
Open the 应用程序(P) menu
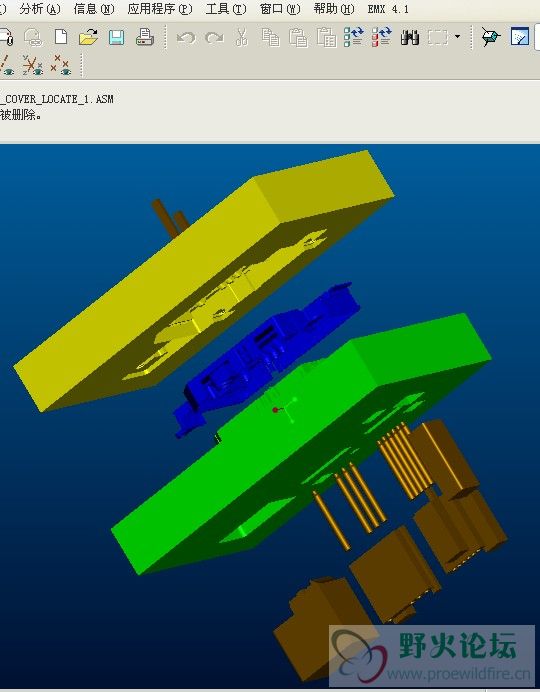tap(160, 9)
